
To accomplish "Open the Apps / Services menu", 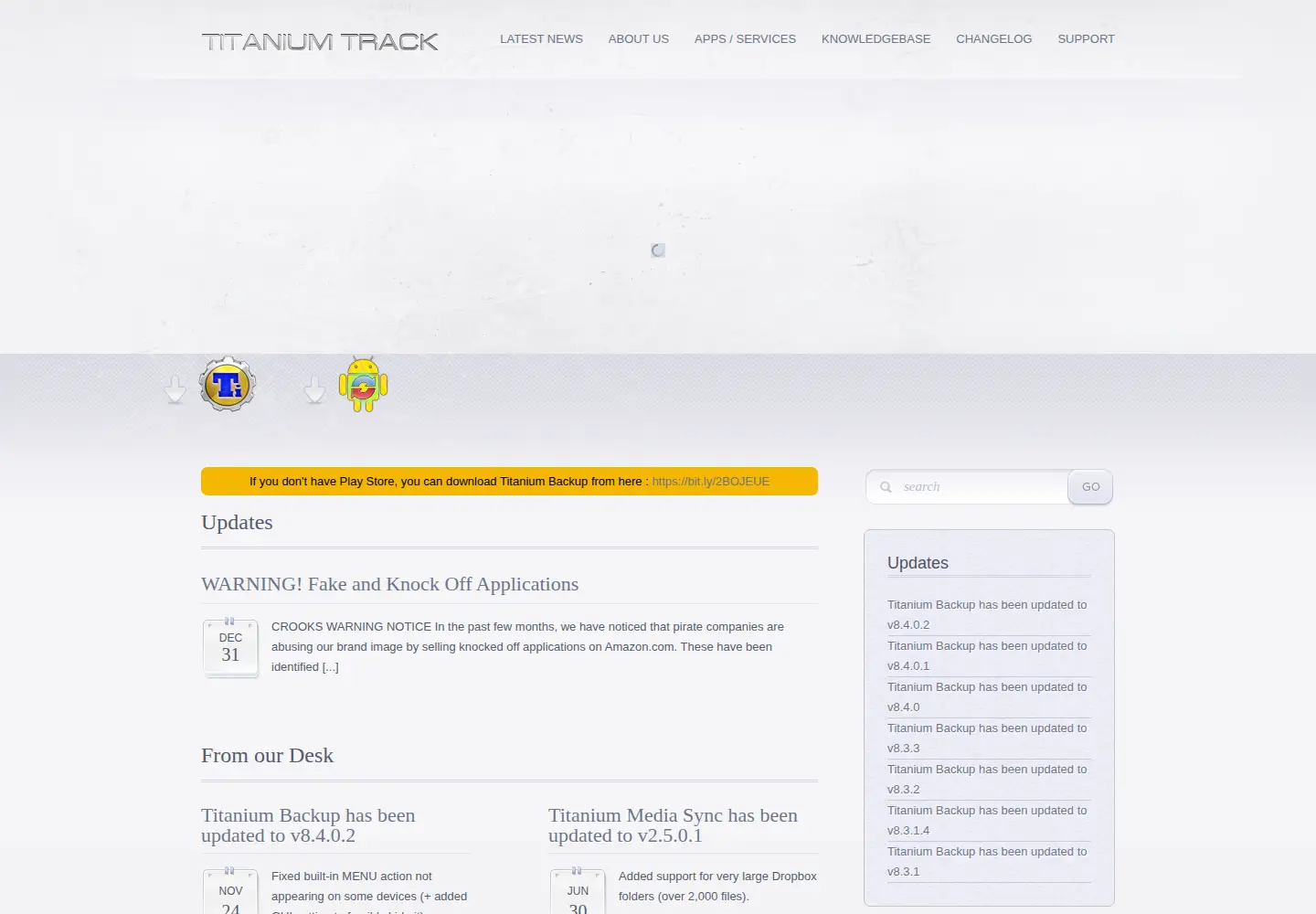I will [745, 39].
